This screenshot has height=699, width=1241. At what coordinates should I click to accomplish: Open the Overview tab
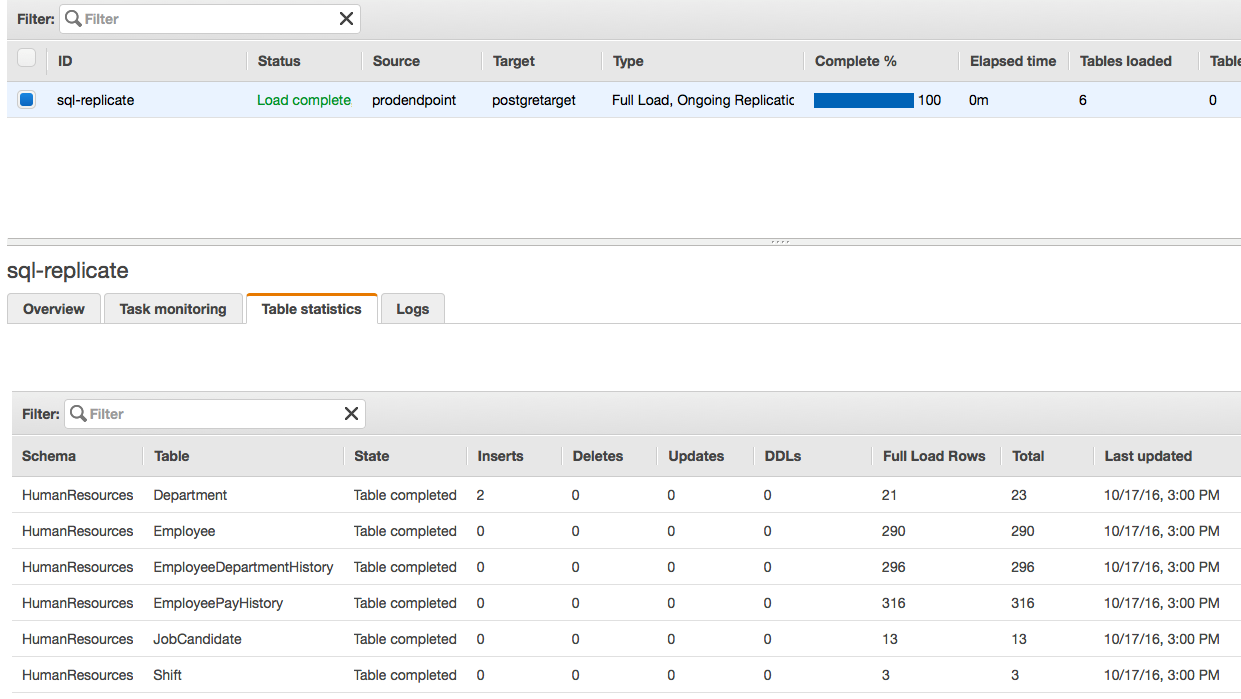pos(54,309)
